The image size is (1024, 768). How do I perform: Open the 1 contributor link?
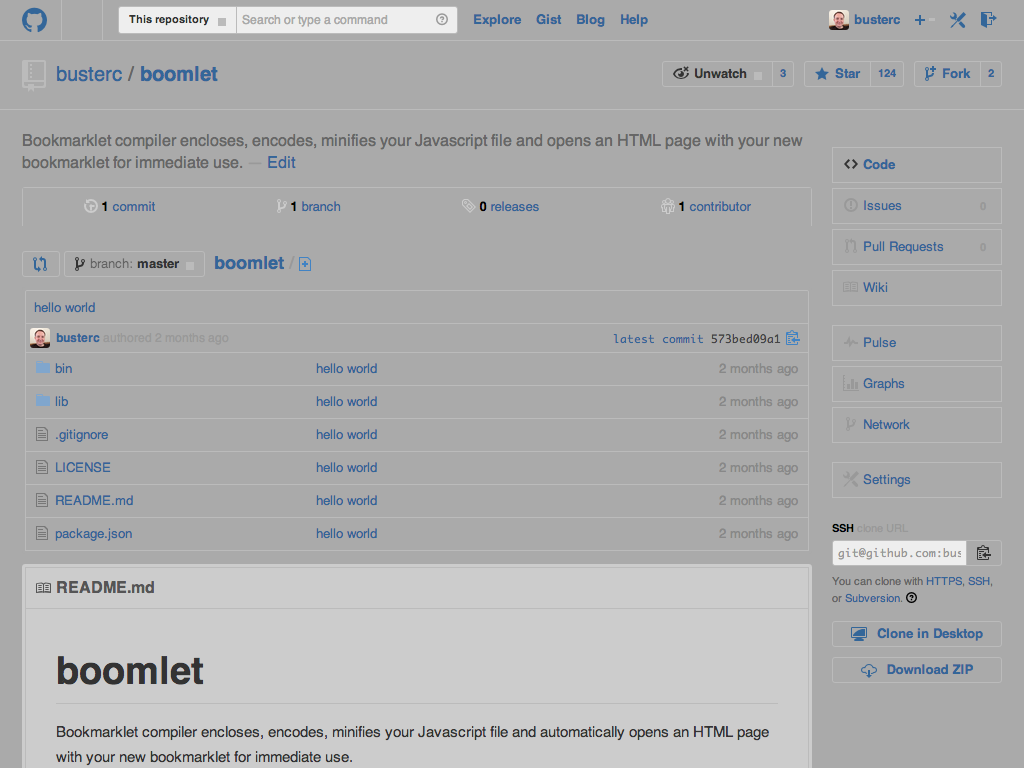pos(714,206)
